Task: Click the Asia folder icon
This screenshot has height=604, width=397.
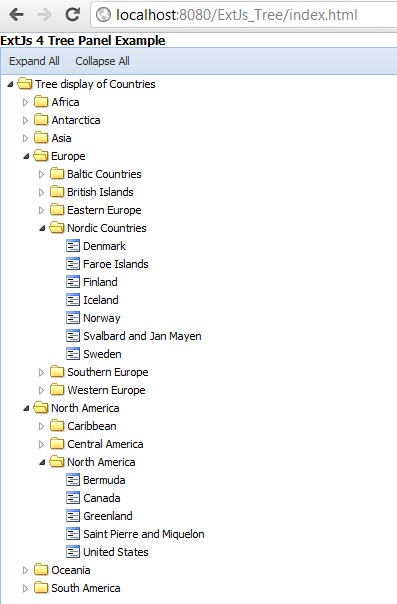Action: [x=41, y=138]
